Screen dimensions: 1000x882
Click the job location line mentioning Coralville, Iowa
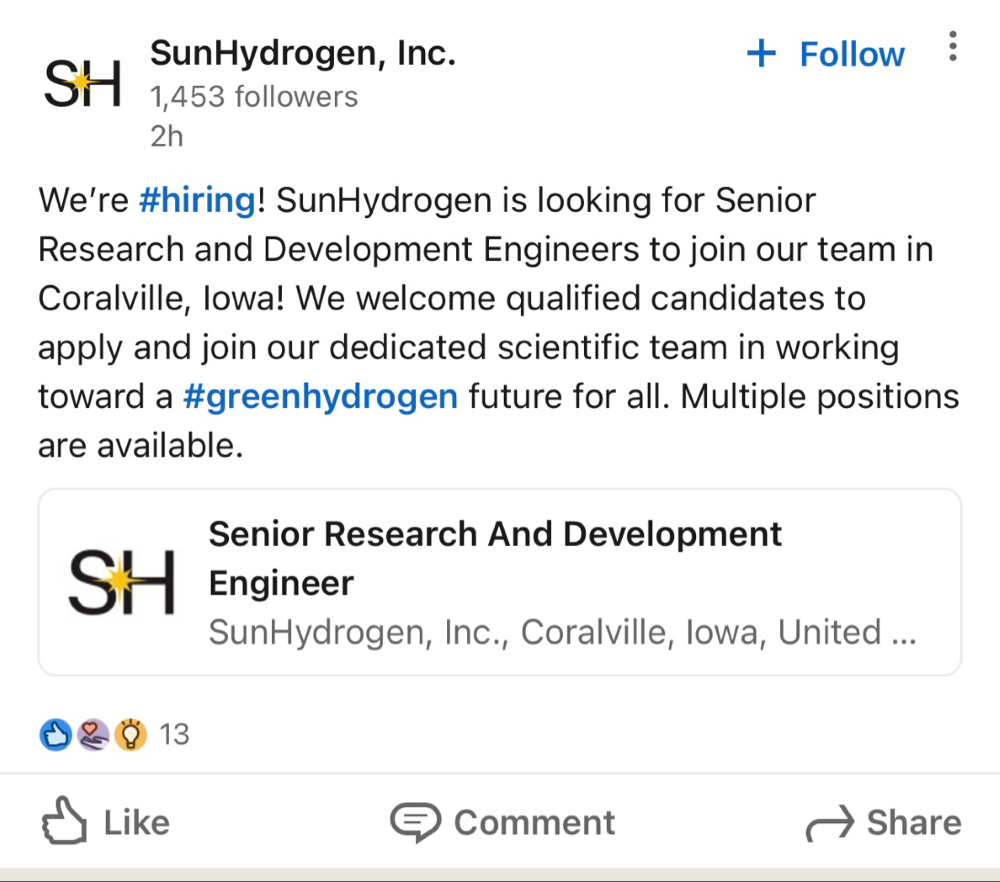click(561, 632)
